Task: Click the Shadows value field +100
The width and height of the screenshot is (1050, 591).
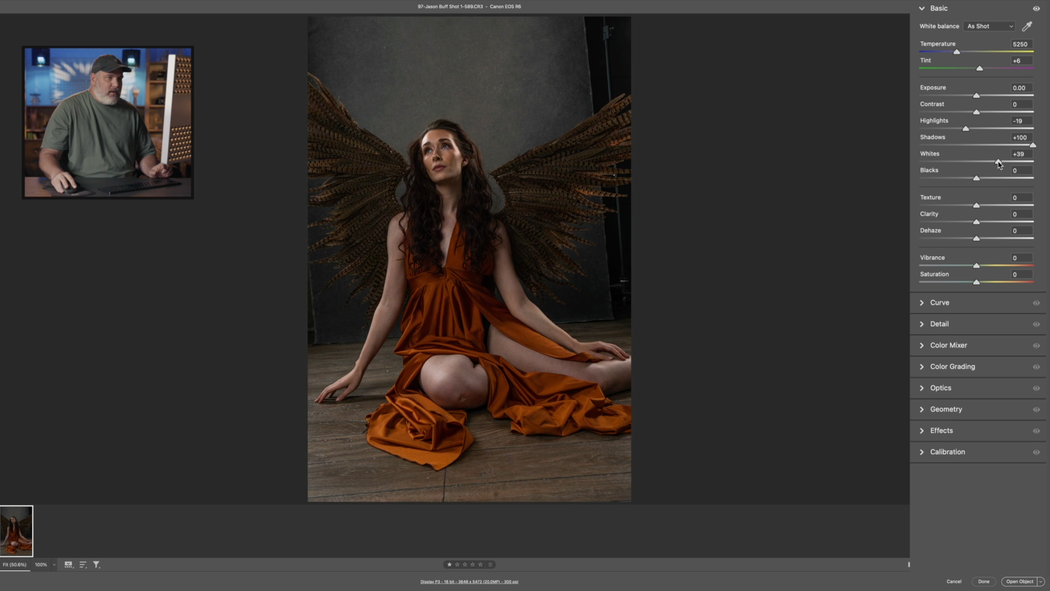Action: pyautogui.click(x=1021, y=137)
